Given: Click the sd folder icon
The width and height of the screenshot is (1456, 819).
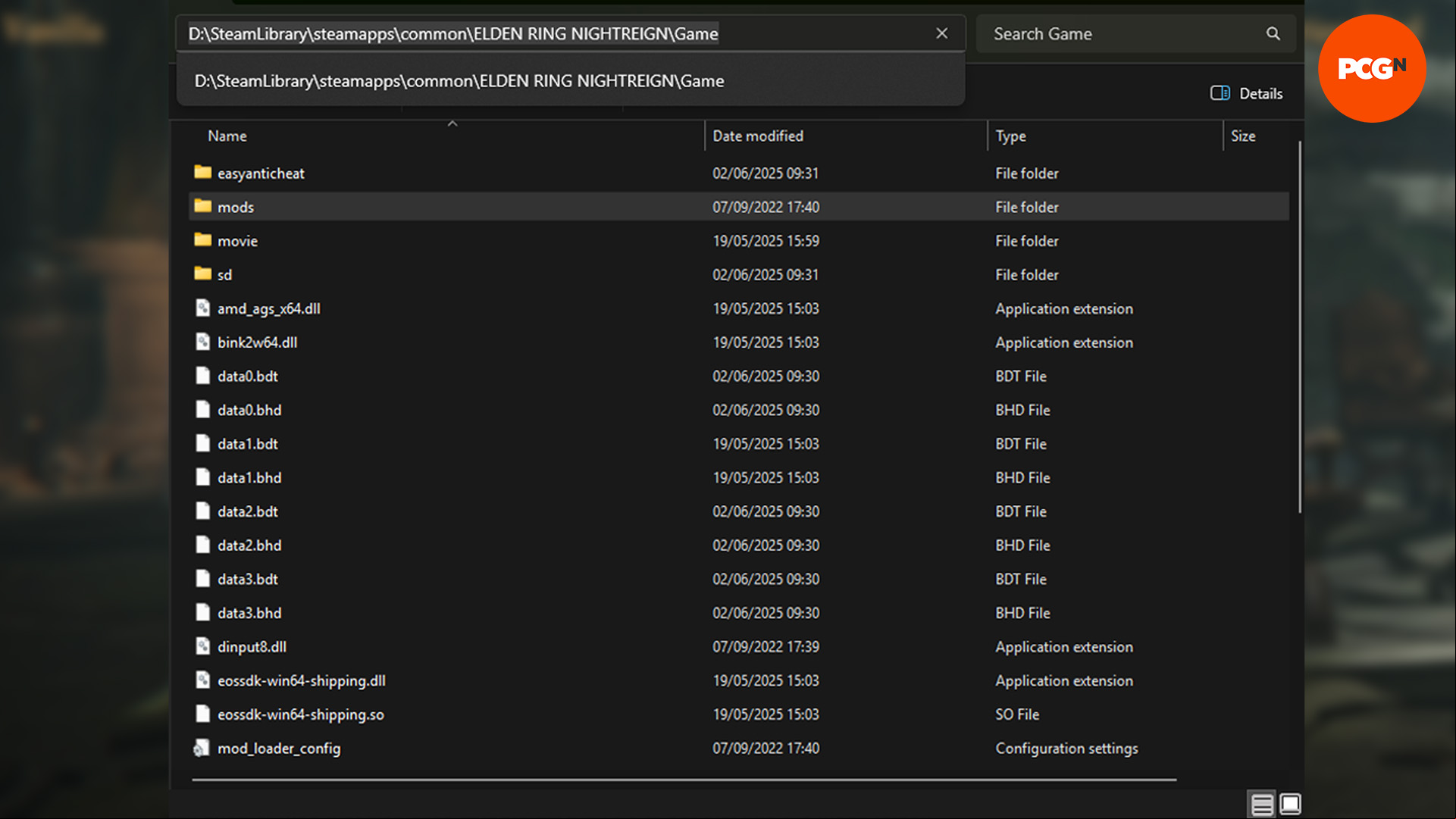Looking at the screenshot, I should pyautogui.click(x=202, y=274).
